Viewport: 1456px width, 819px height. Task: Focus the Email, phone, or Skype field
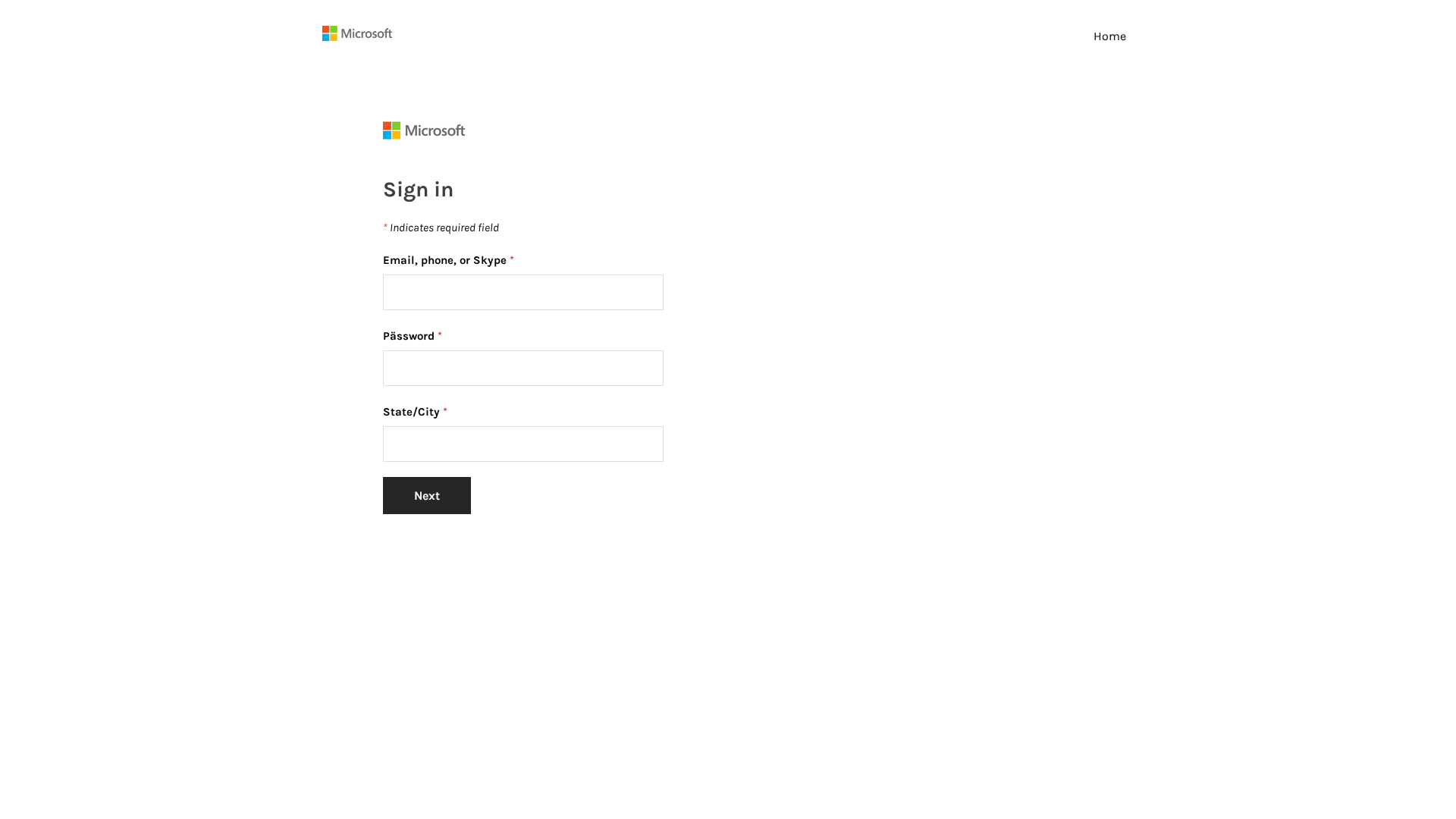pos(523,292)
